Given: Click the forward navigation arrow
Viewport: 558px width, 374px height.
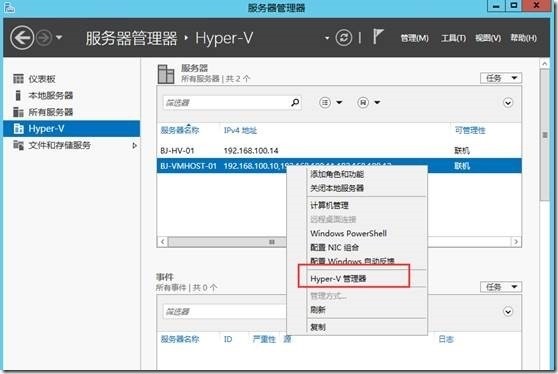Looking at the screenshot, I should (x=44, y=38).
